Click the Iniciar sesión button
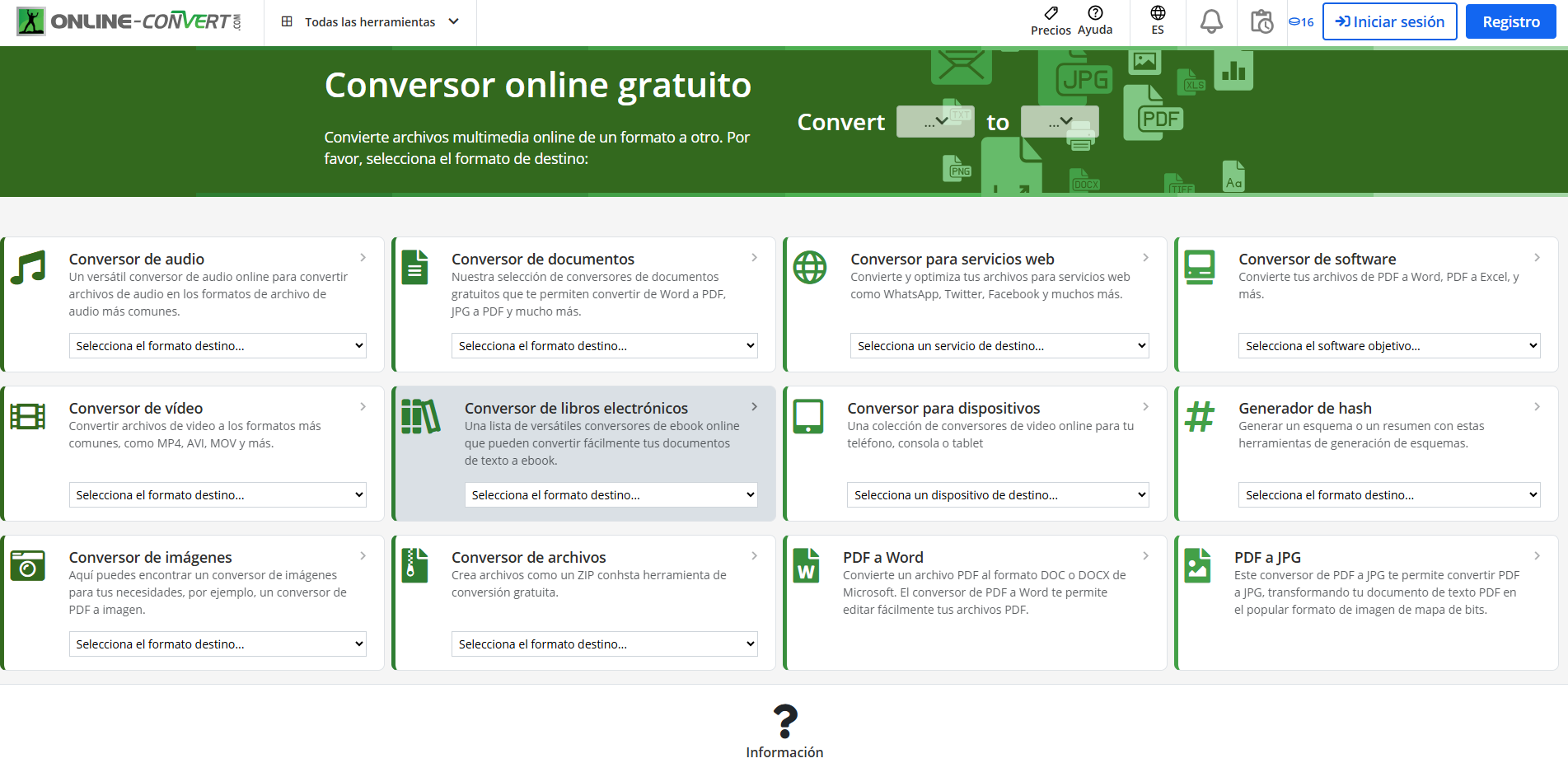Image resolution: width=1568 pixels, height=763 pixels. coord(1389,21)
